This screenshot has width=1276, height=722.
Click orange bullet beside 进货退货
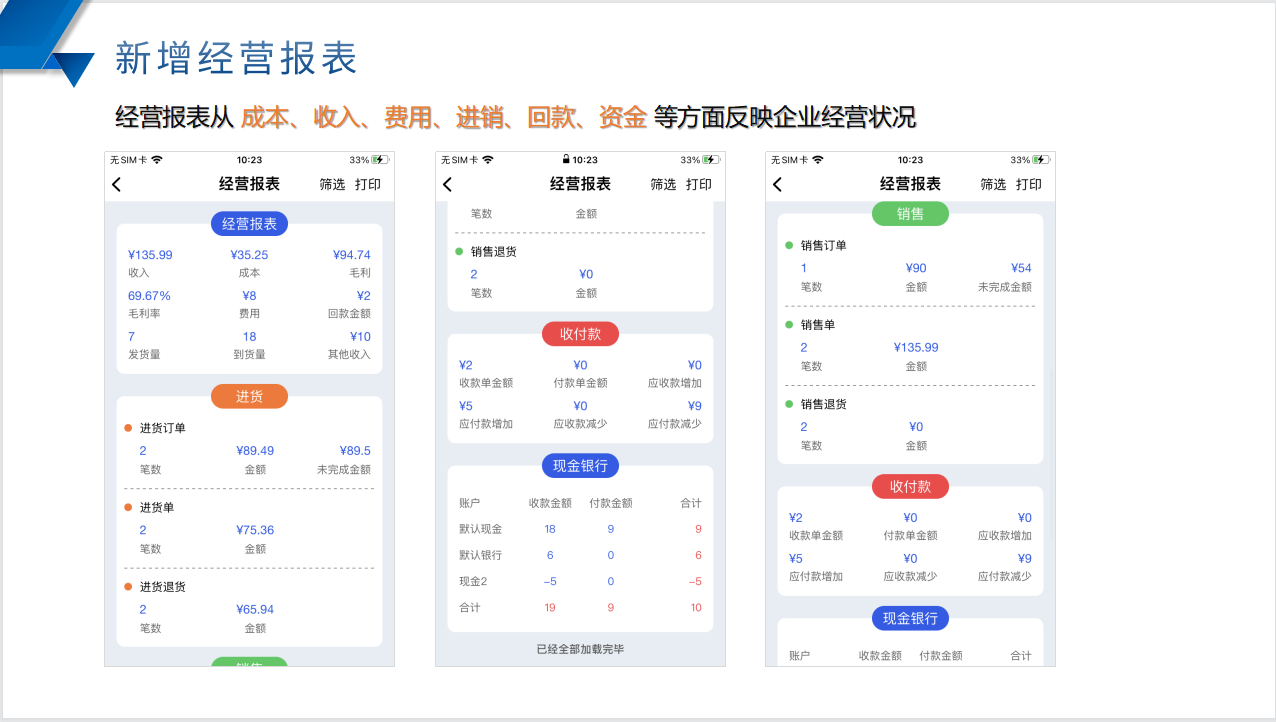point(128,587)
